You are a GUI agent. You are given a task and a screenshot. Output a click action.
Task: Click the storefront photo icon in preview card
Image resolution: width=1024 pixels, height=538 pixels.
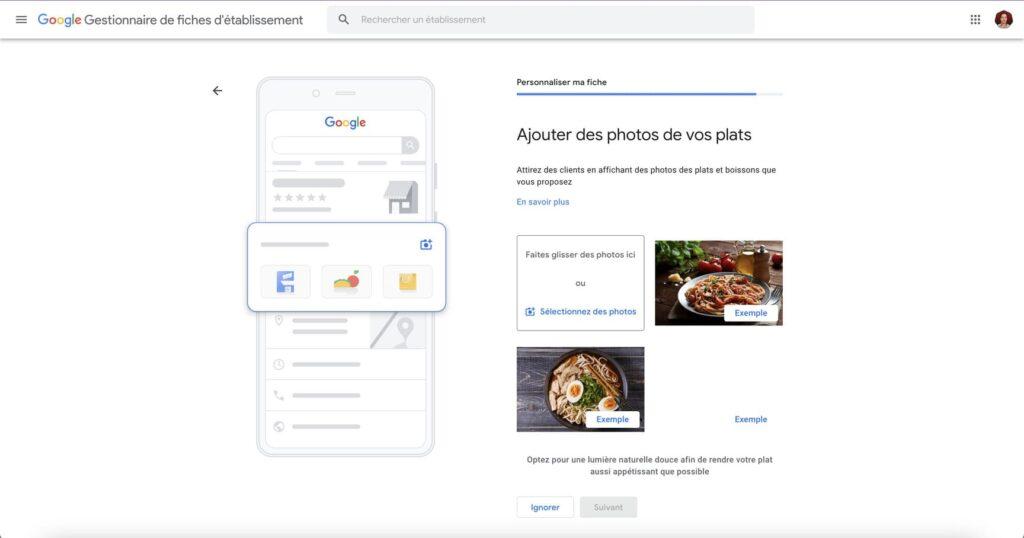pos(285,281)
